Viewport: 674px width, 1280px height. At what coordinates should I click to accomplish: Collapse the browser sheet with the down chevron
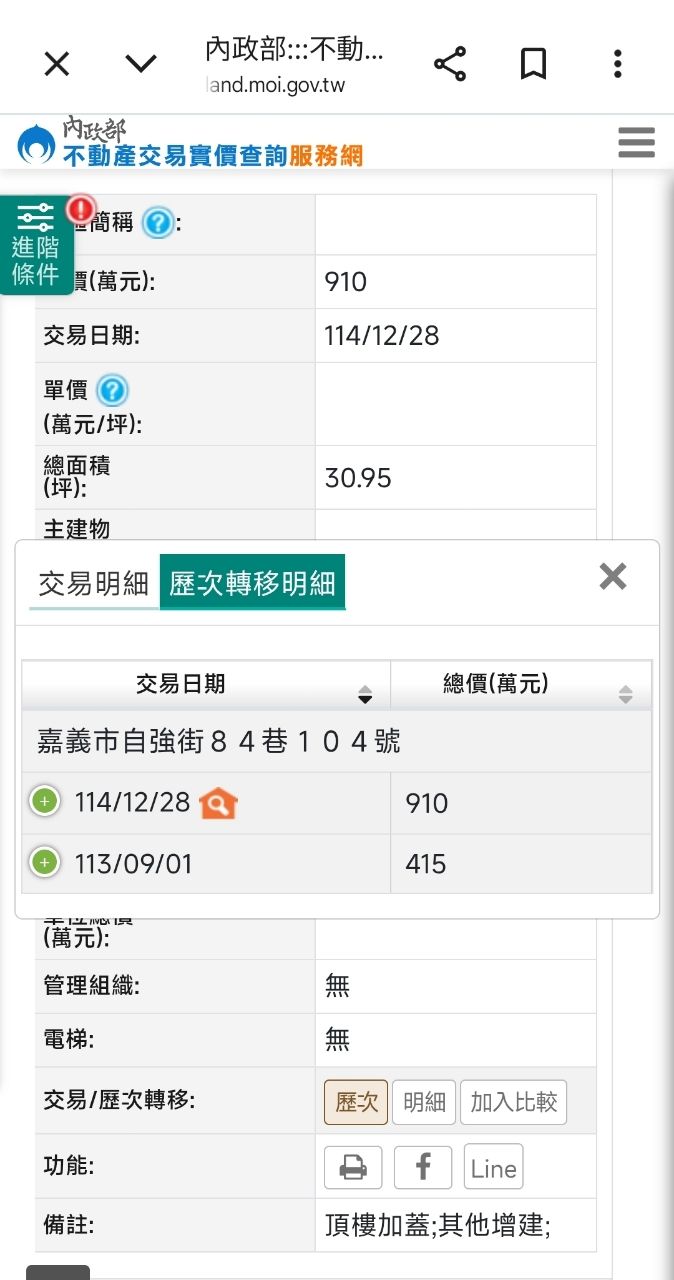point(141,64)
